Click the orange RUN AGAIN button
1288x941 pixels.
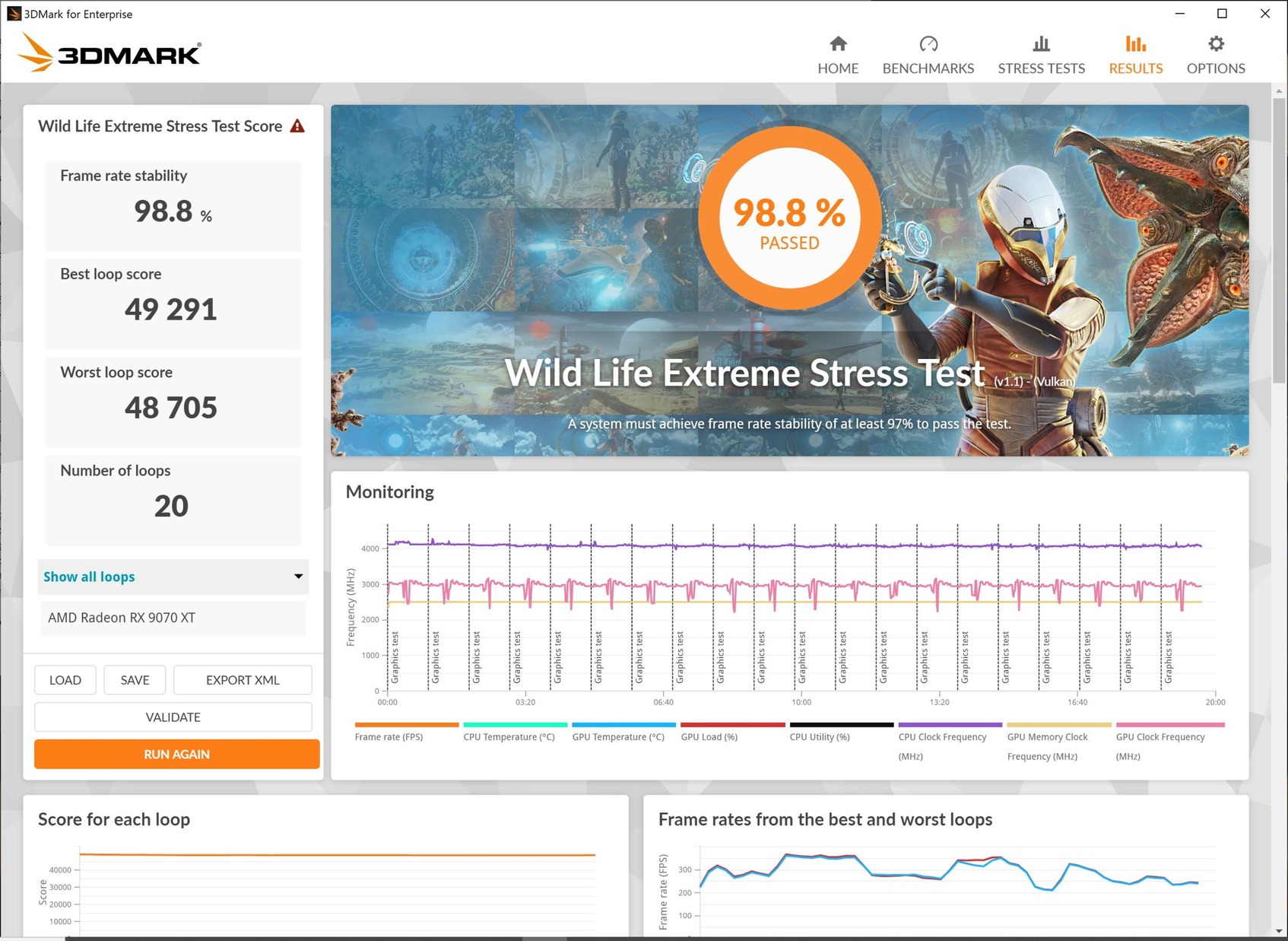[x=176, y=754]
